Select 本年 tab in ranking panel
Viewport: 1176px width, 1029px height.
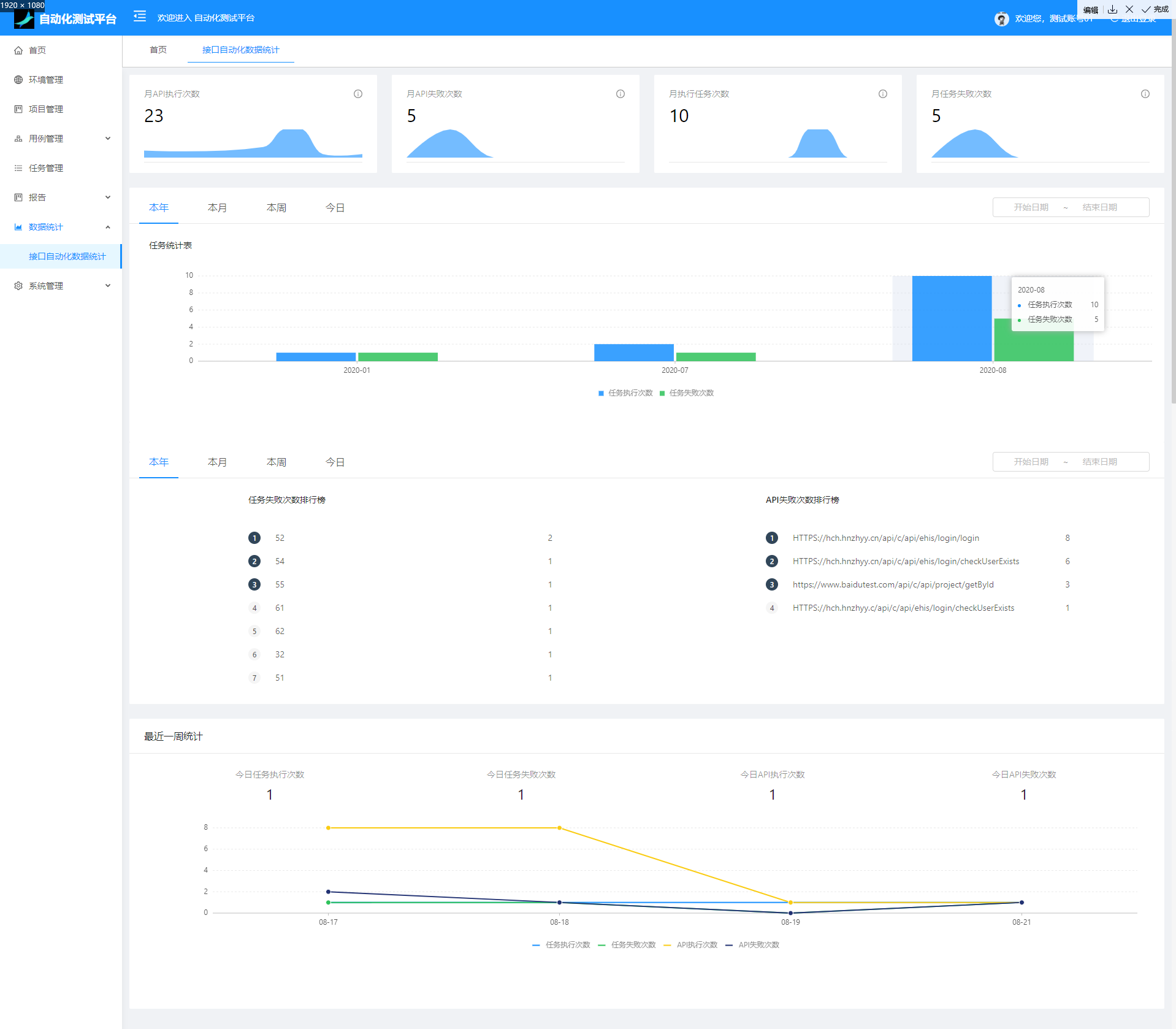(159, 462)
